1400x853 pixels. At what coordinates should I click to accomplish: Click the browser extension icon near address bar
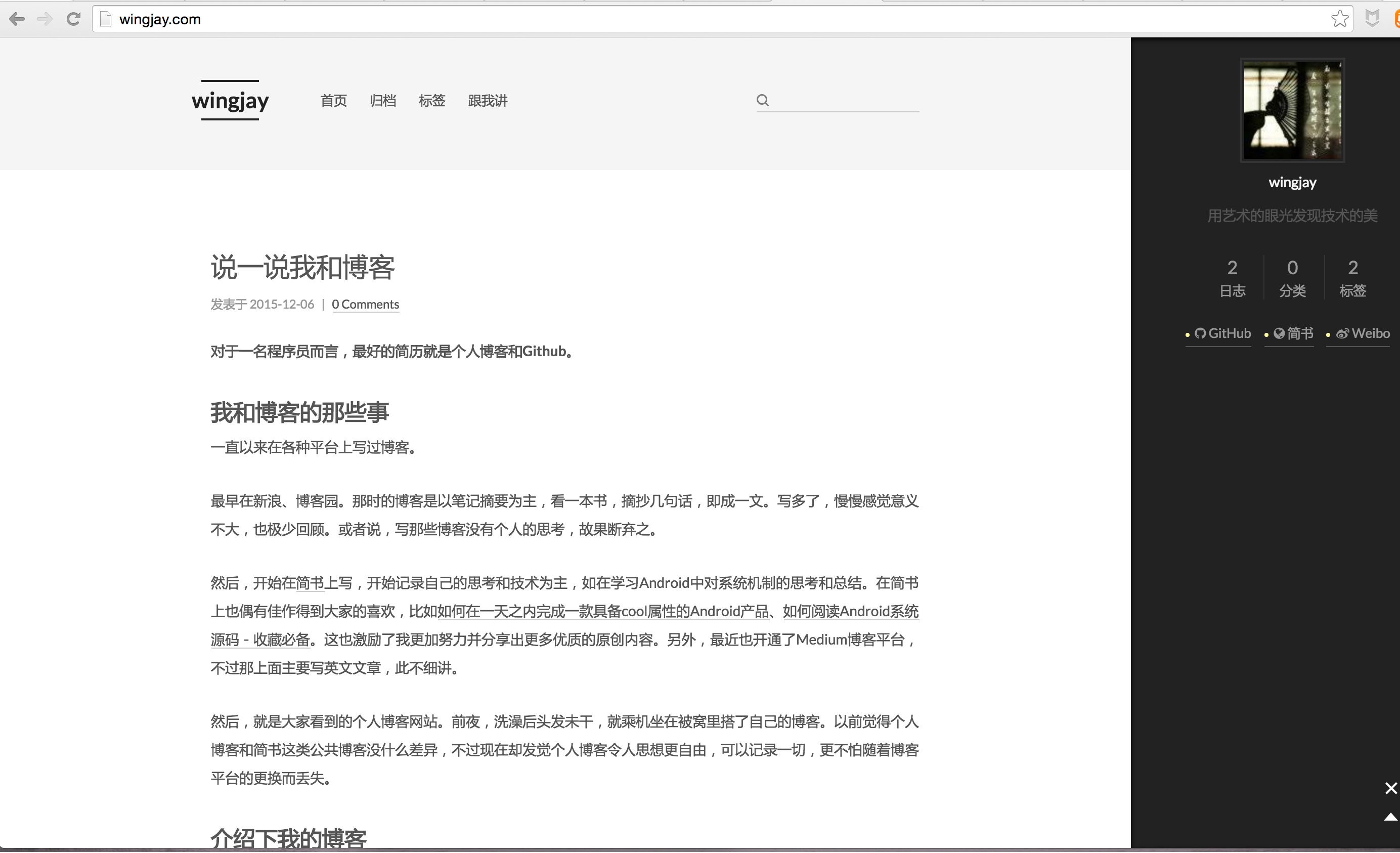point(1373,19)
